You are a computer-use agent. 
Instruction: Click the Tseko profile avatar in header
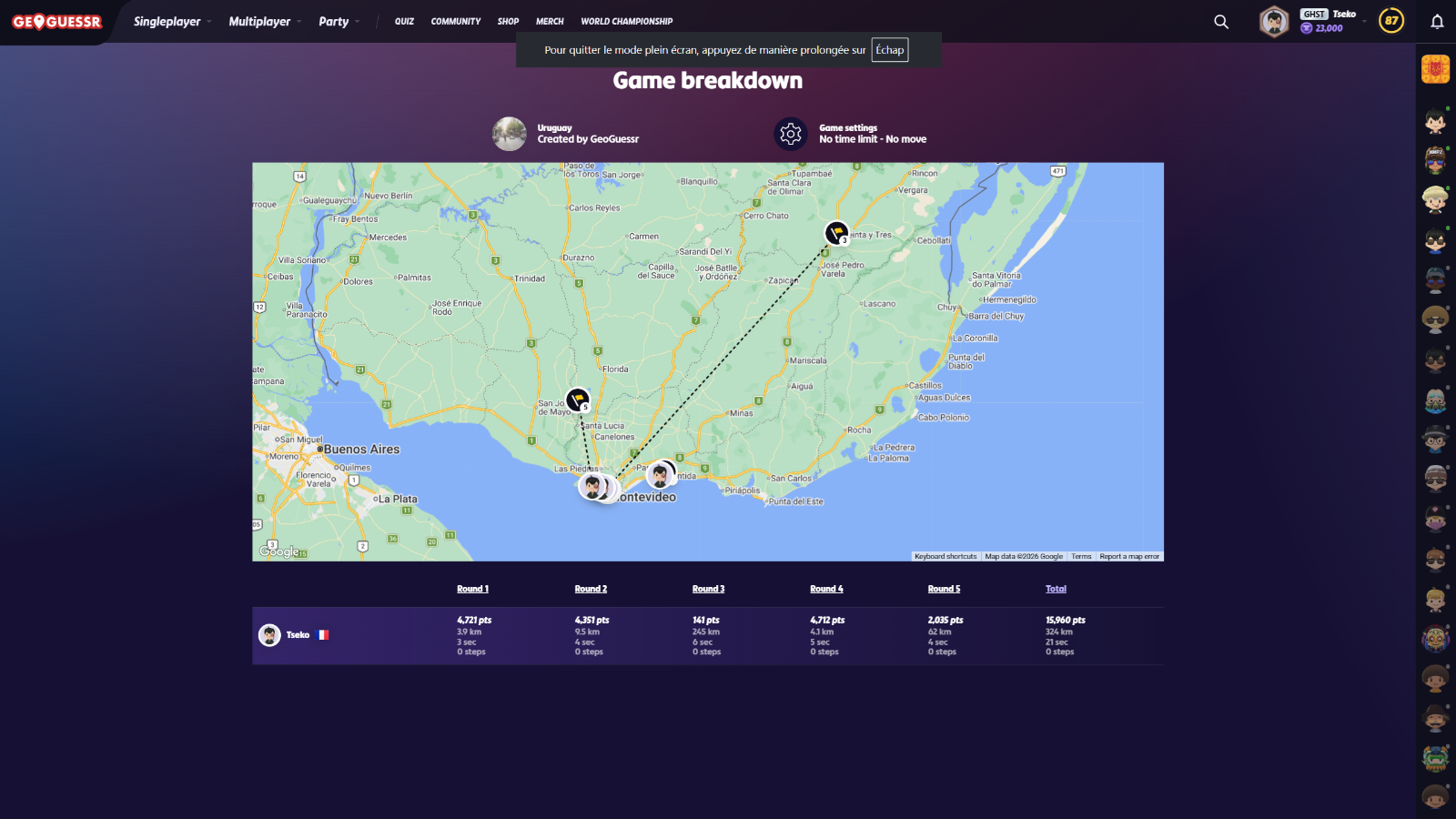[x=1274, y=22]
